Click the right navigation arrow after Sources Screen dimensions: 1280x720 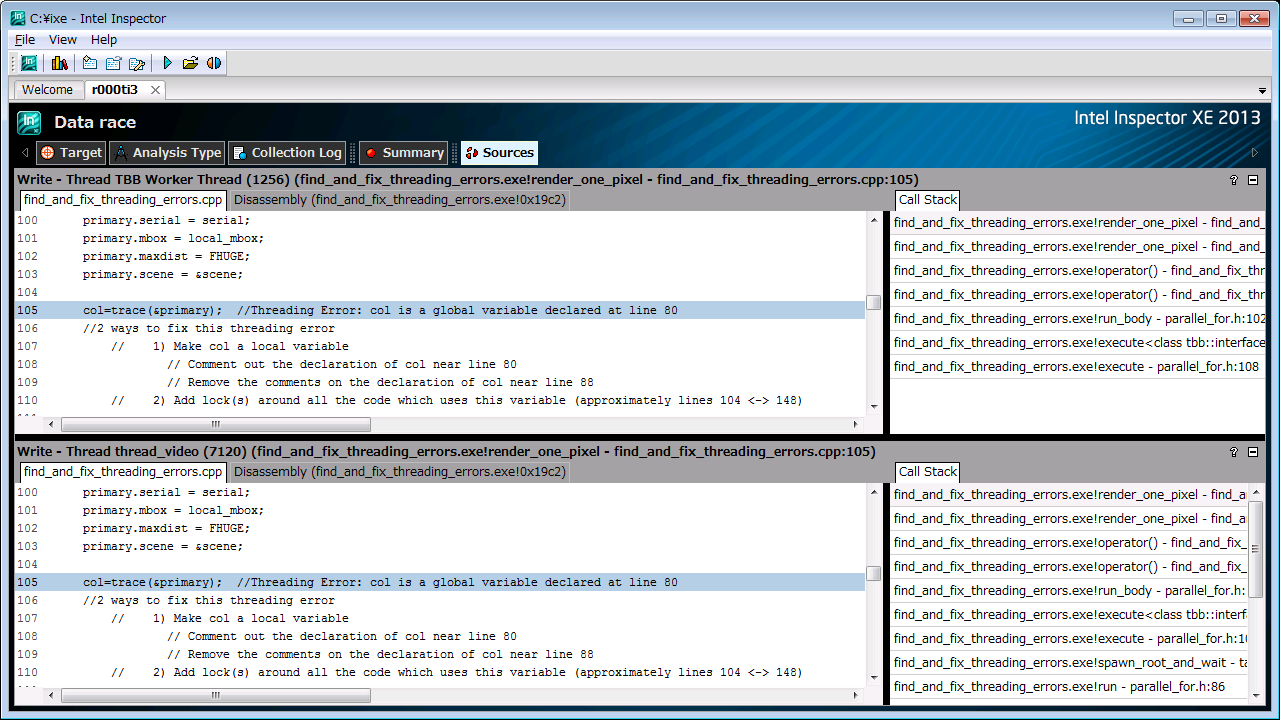(1255, 153)
